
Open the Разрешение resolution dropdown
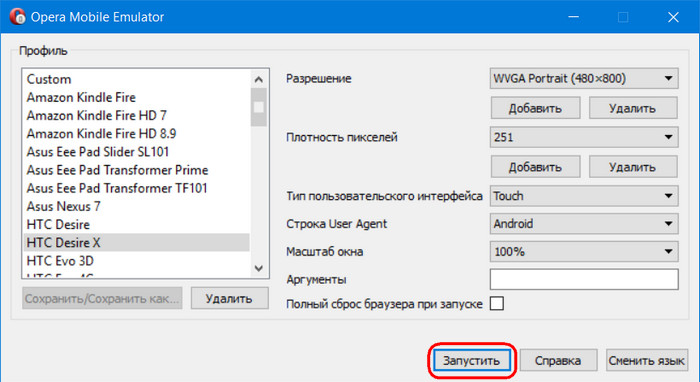(584, 79)
